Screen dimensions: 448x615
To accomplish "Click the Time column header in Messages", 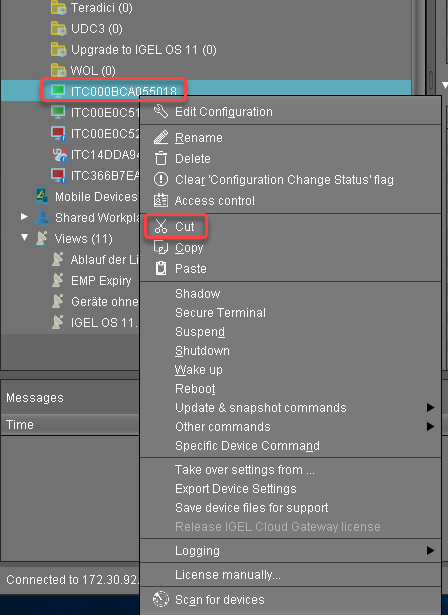I will pyautogui.click(x=71, y=425).
